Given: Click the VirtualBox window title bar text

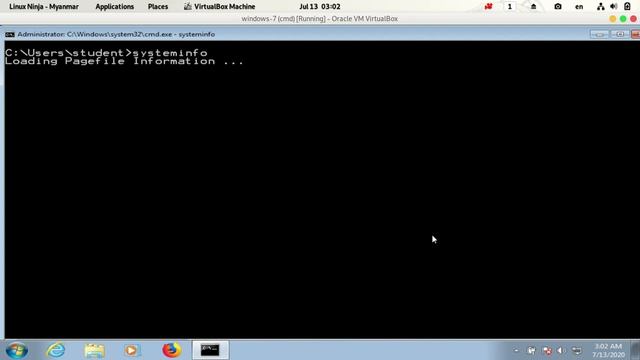Looking at the screenshot, I should (320, 19).
